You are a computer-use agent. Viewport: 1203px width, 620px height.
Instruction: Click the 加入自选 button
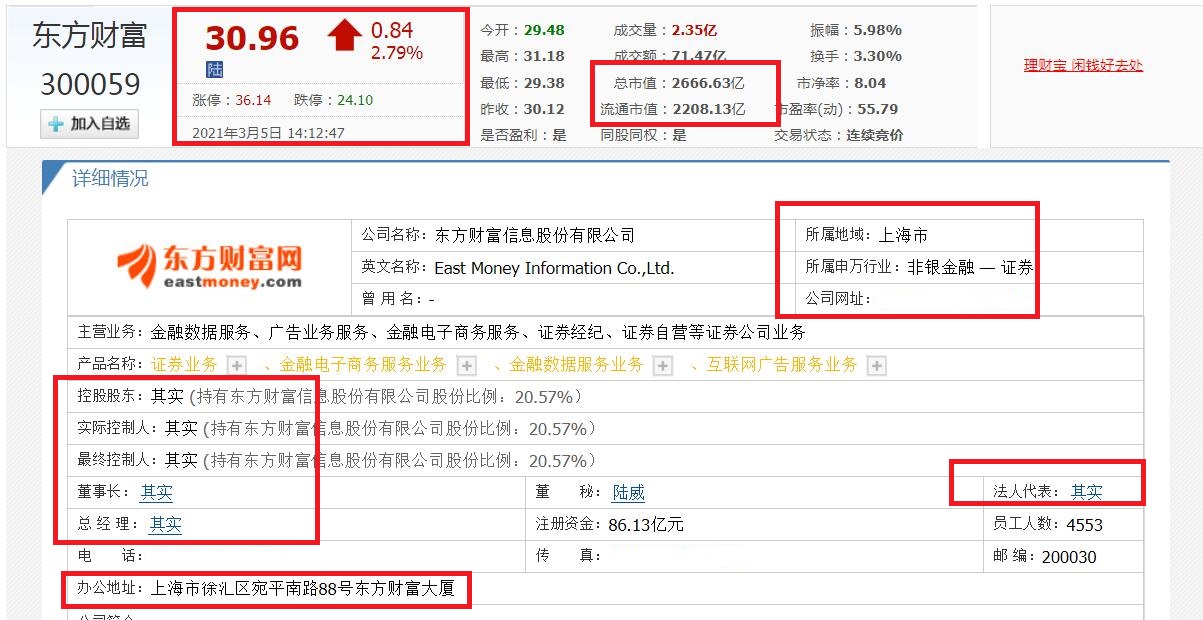(89, 124)
